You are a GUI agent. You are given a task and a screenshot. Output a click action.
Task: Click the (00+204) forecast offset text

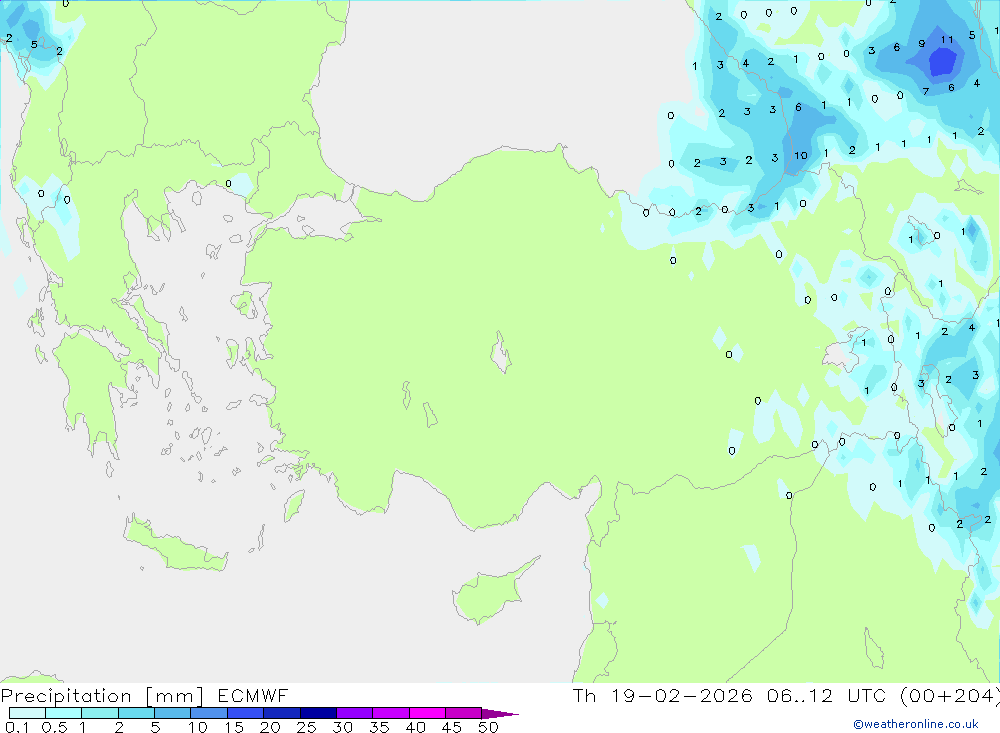pos(949,695)
